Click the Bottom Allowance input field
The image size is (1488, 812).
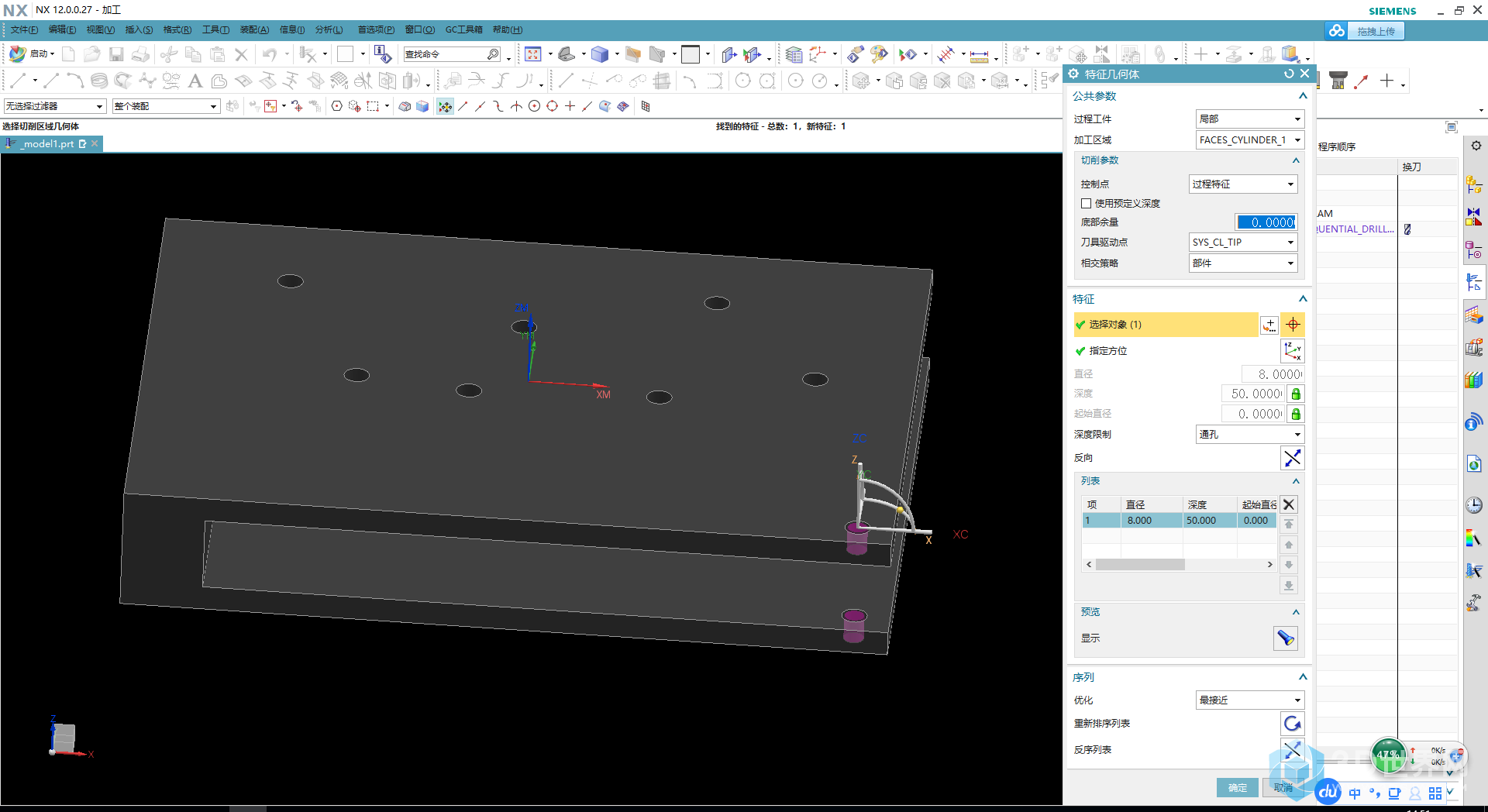pyautogui.click(x=1266, y=222)
